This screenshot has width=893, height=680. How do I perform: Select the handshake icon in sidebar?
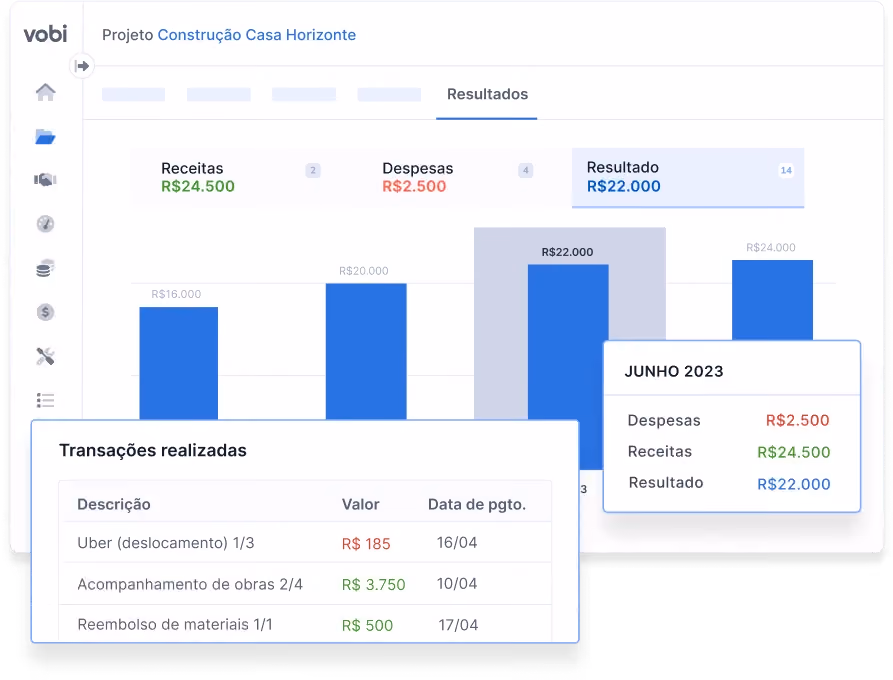45,180
